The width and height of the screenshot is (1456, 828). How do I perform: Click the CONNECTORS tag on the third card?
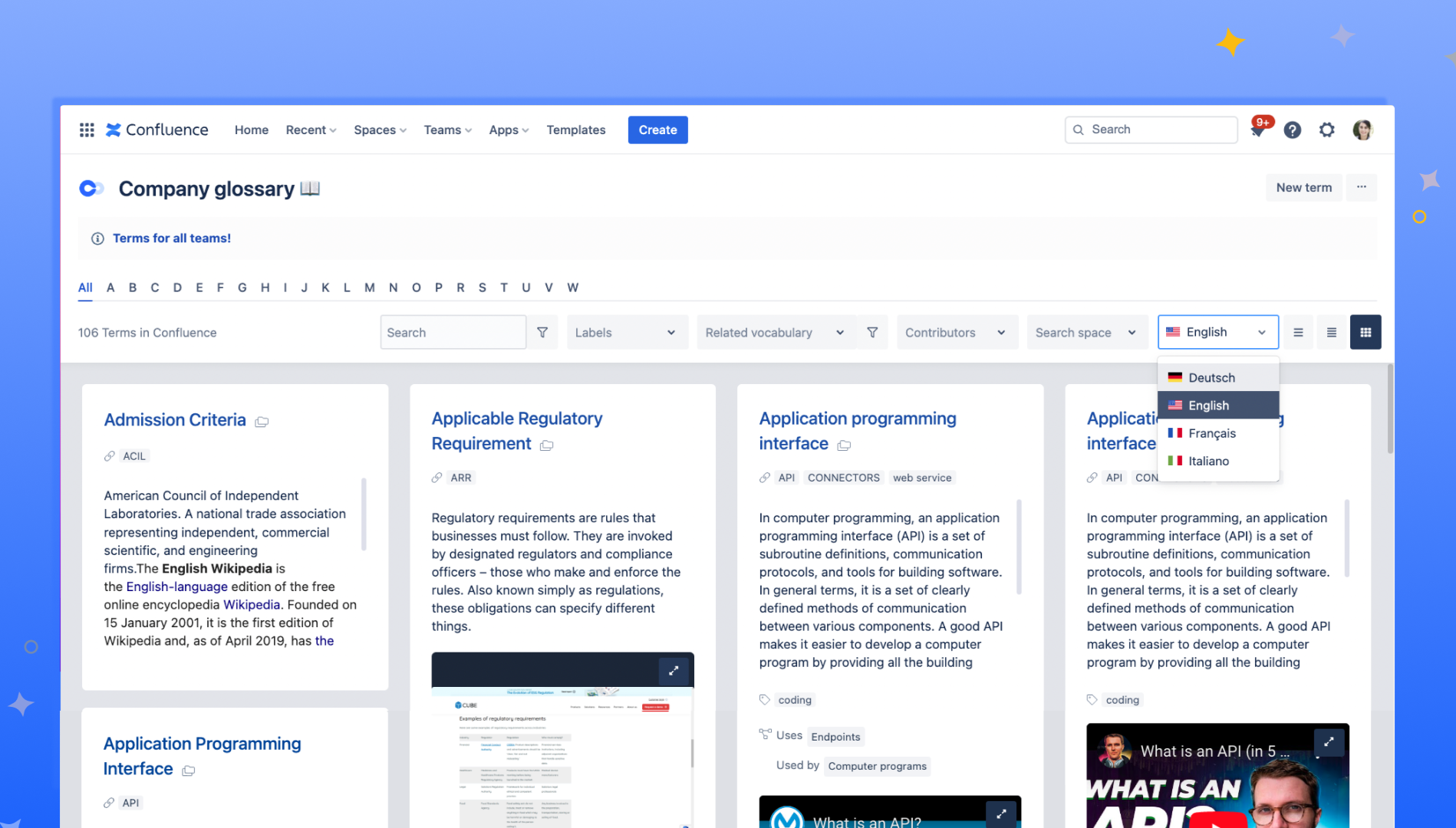click(x=844, y=478)
